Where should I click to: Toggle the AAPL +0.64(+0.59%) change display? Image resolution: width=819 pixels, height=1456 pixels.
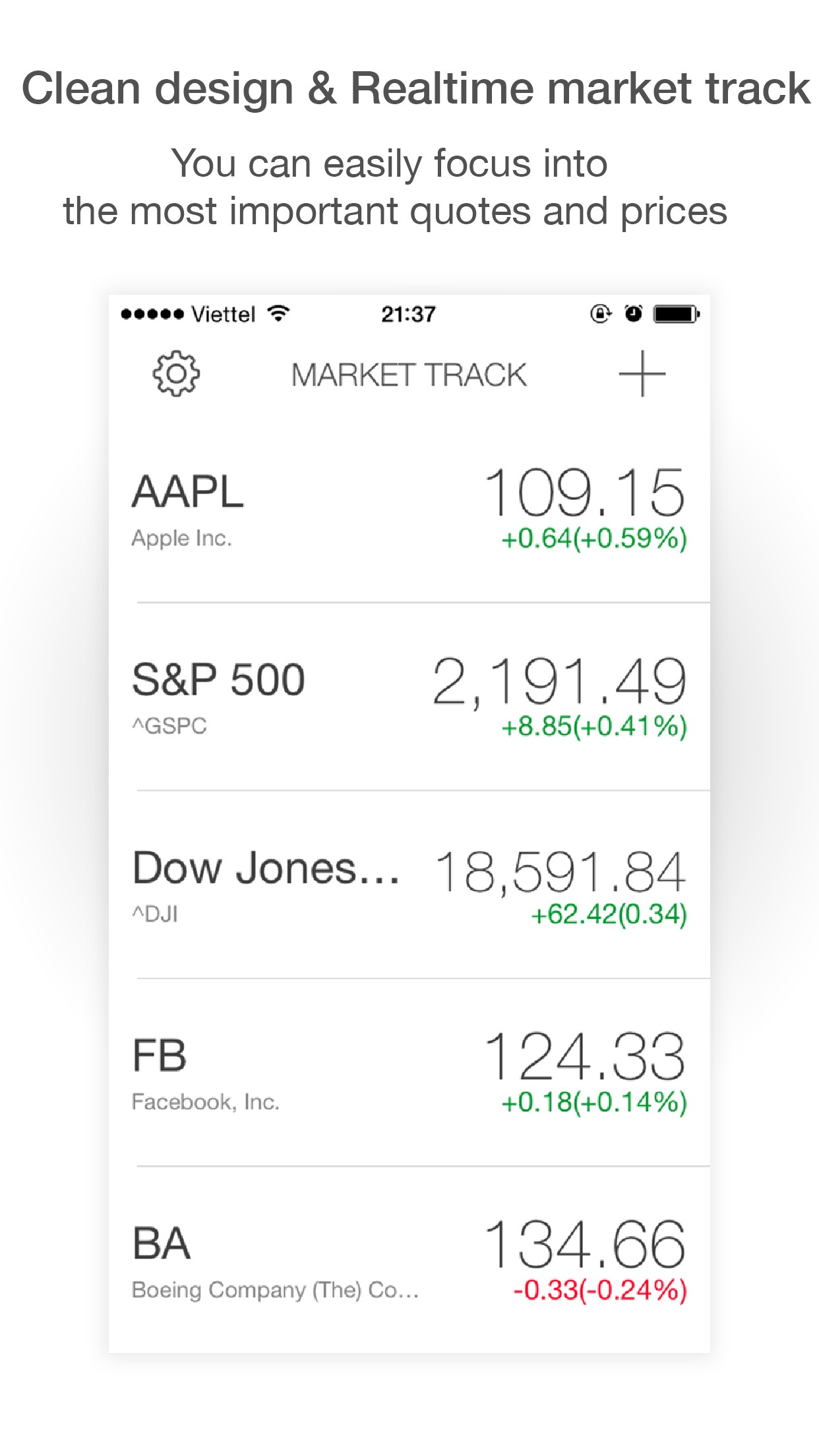point(593,539)
